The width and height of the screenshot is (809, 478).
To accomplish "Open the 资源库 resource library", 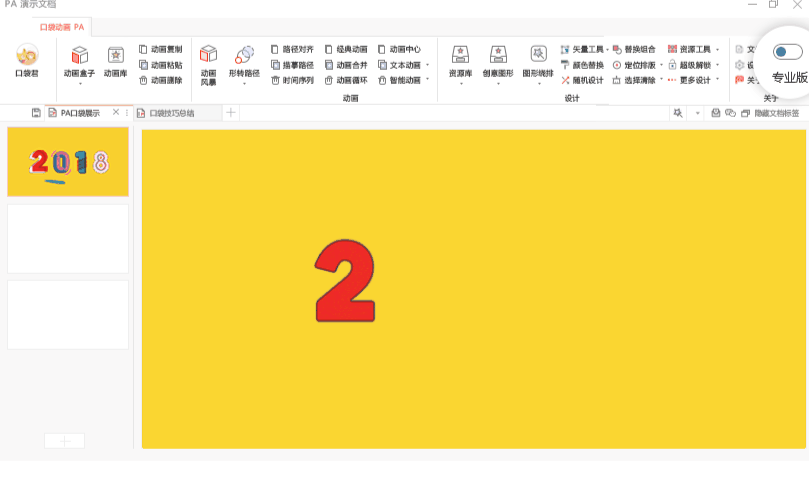I will (460, 61).
